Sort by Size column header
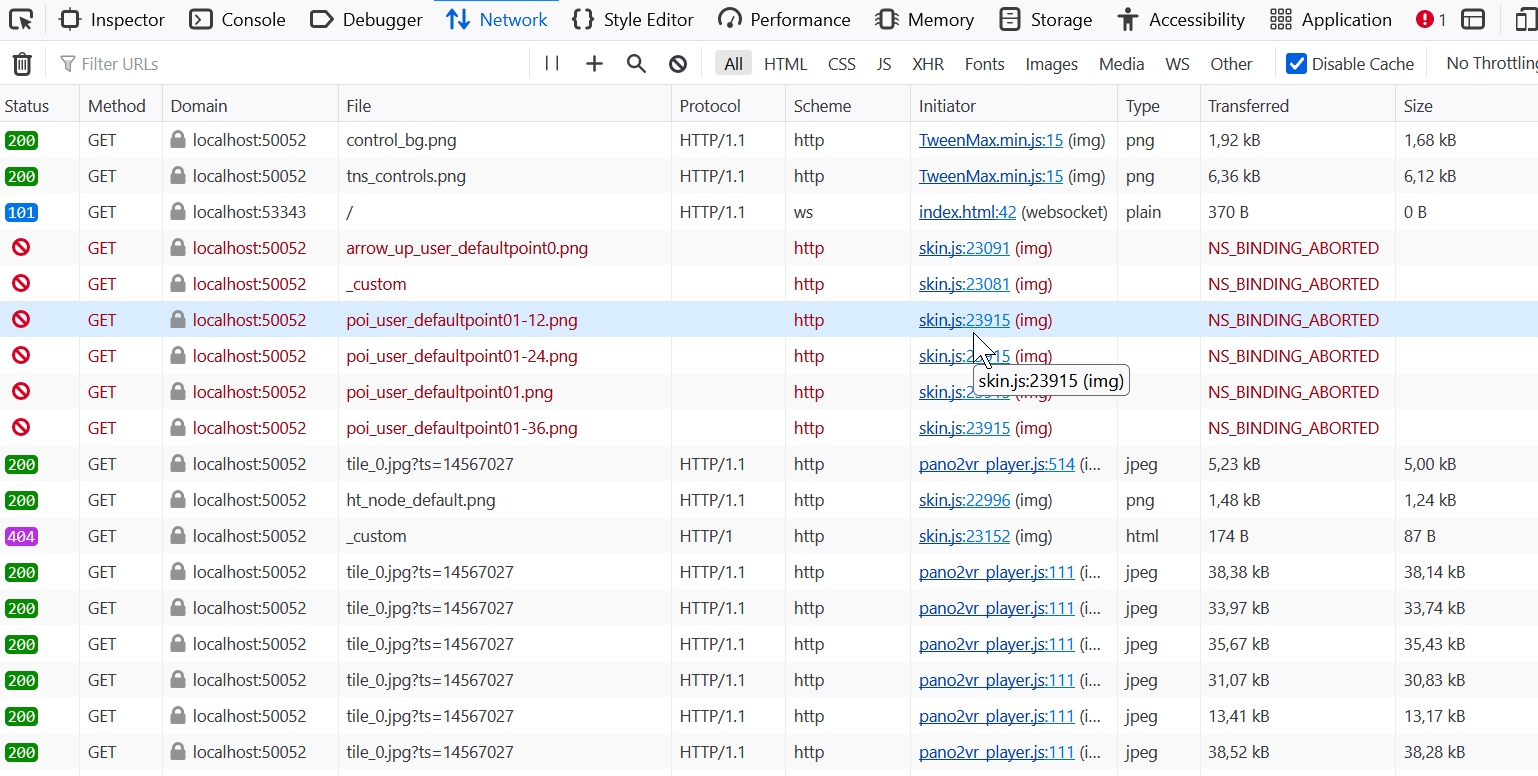Image resolution: width=1538 pixels, height=776 pixels. 1466,105
